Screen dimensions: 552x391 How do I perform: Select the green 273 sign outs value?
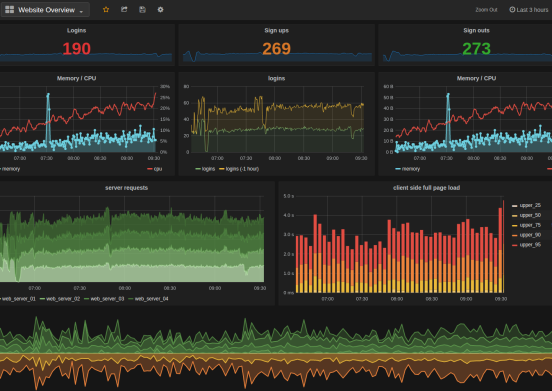pyautogui.click(x=476, y=49)
